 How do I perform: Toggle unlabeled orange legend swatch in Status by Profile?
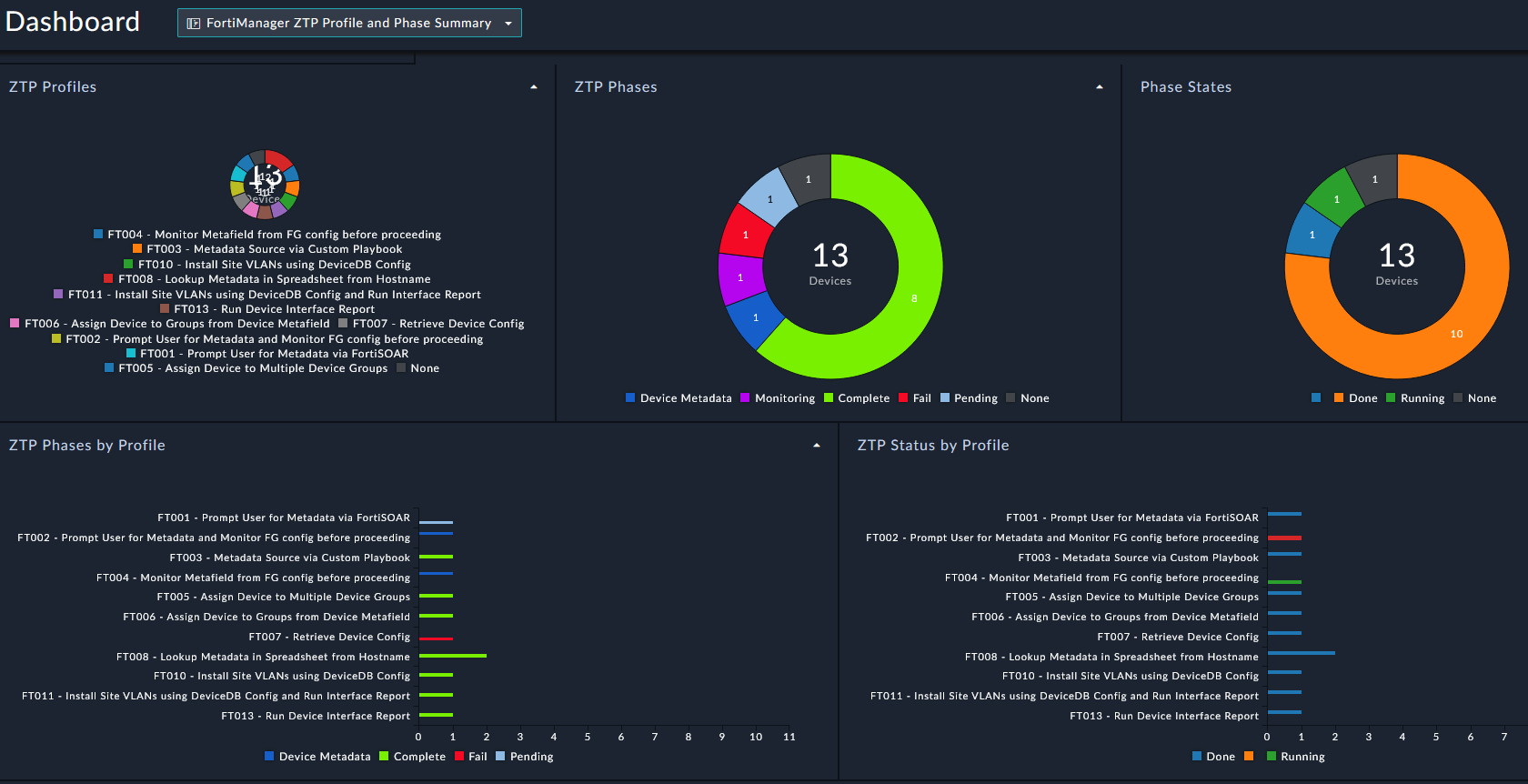(x=1249, y=756)
